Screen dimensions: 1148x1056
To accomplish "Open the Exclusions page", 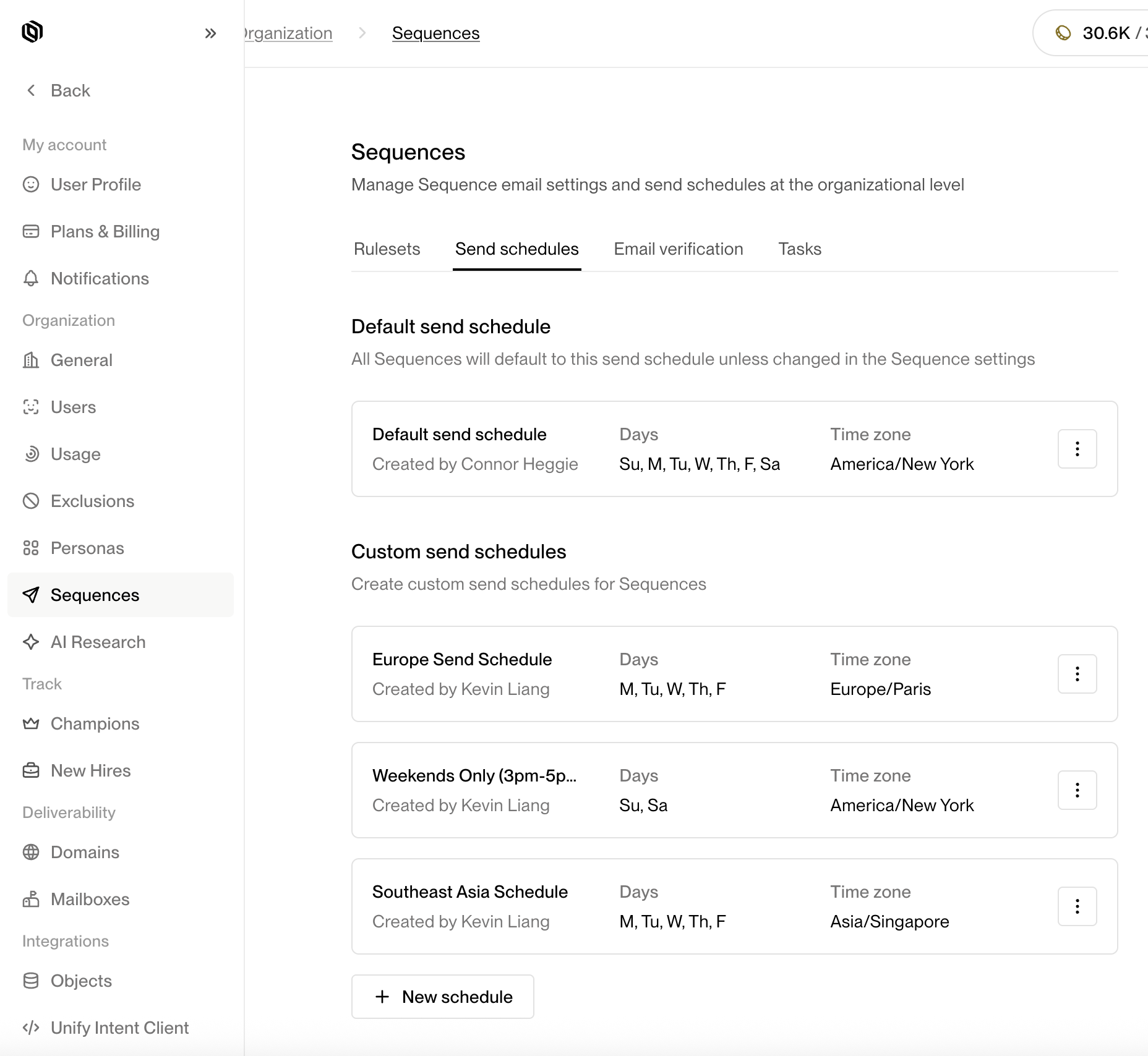I will pyautogui.click(x=92, y=501).
